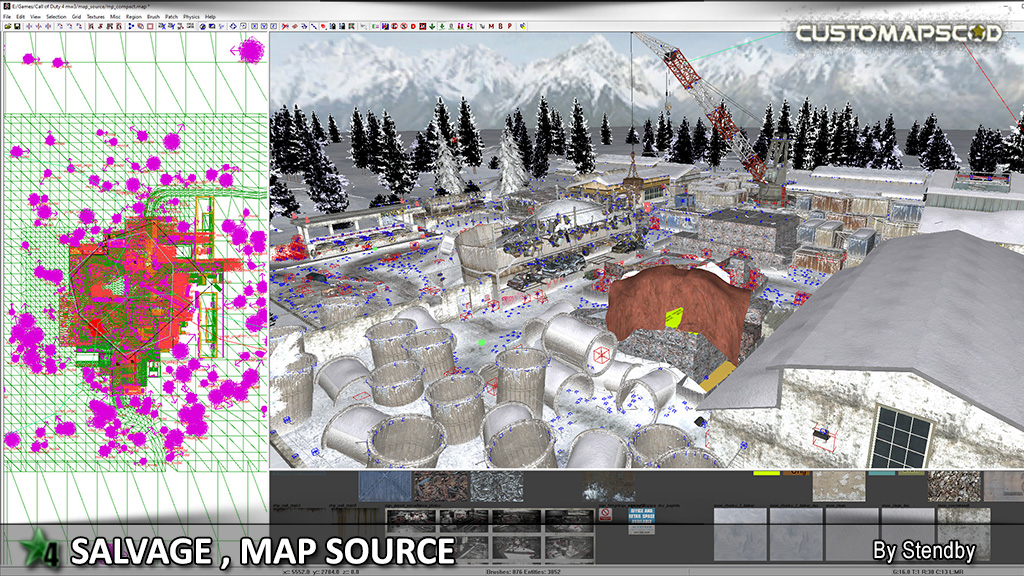The width and height of the screenshot is (1024, 576).
Task: Open the Edit menu
Action: 20,16
